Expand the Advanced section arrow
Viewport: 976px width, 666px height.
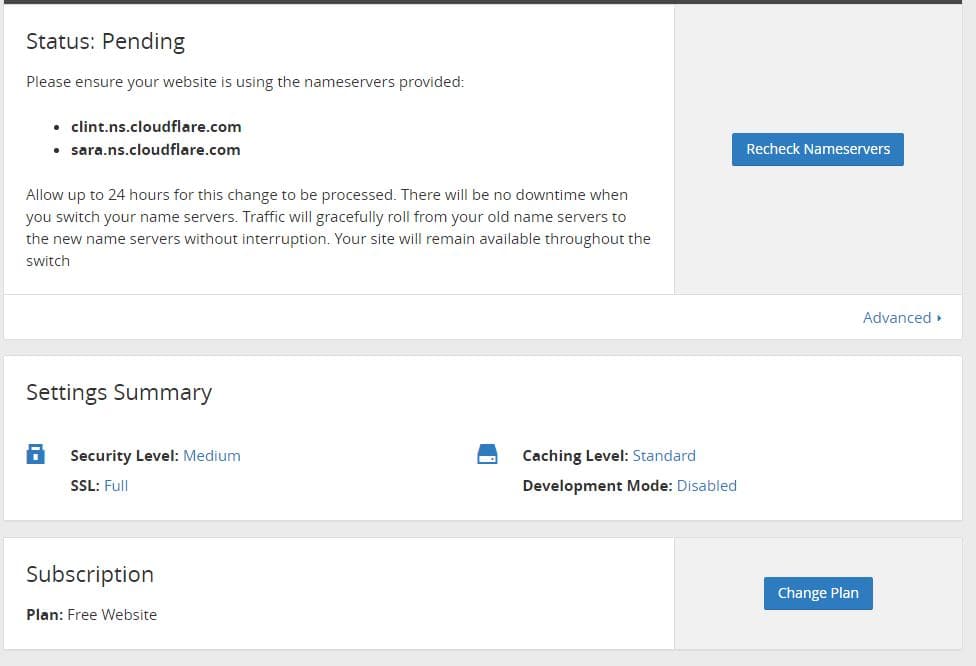[x=939, y=318]
